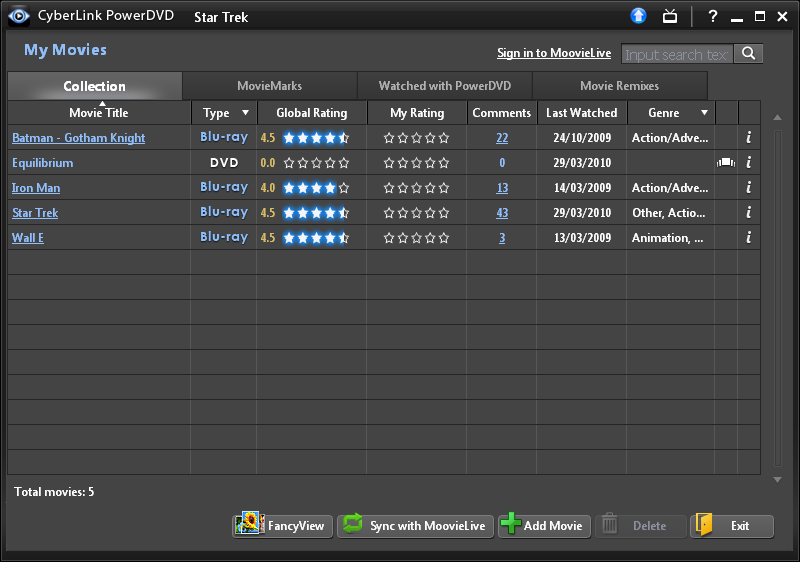Click the blue upgrade arrow icon
800x562 pixels.
point(639,16)
